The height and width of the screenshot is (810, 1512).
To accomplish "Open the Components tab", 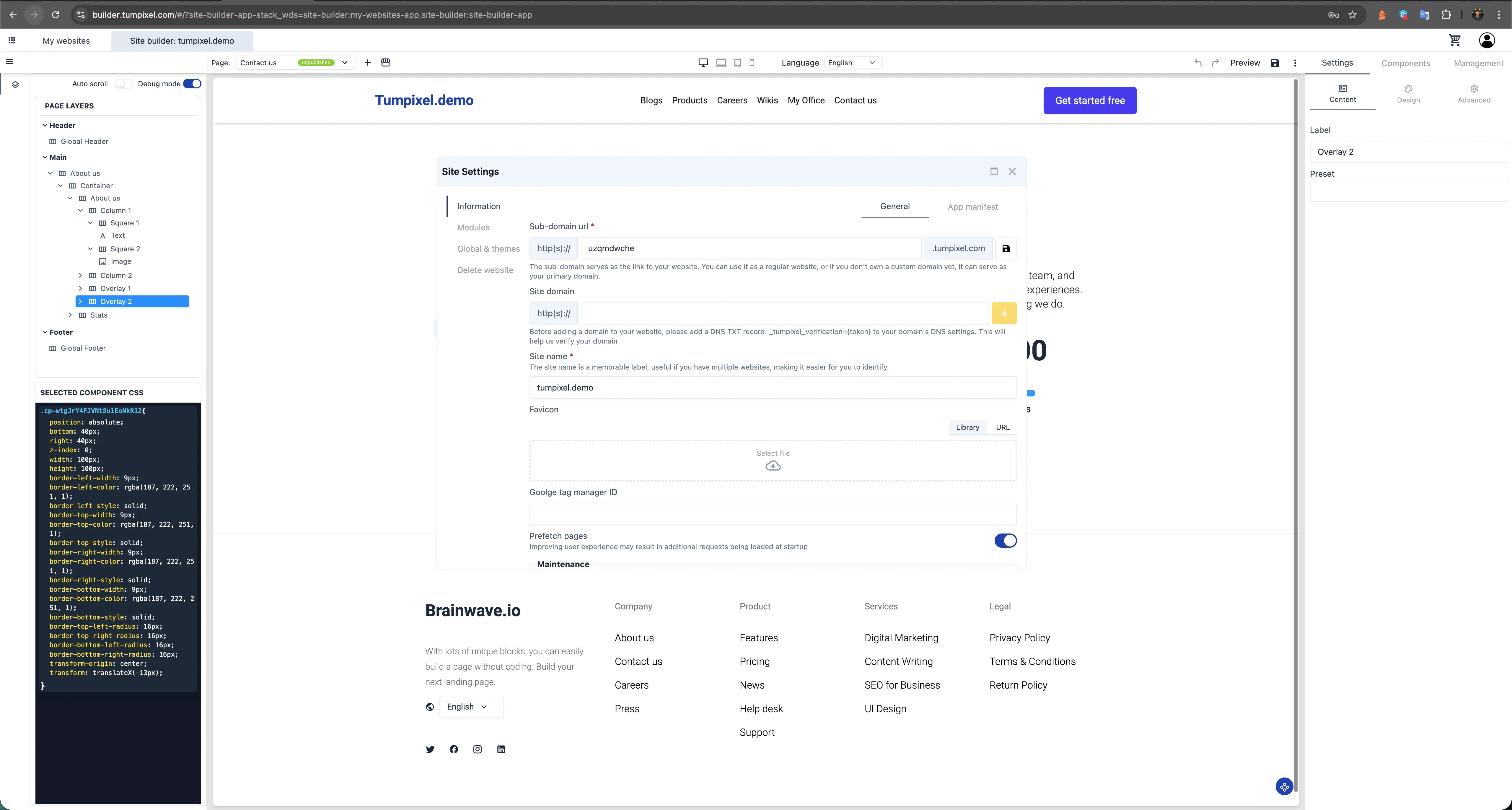I will coord(1406,63).
